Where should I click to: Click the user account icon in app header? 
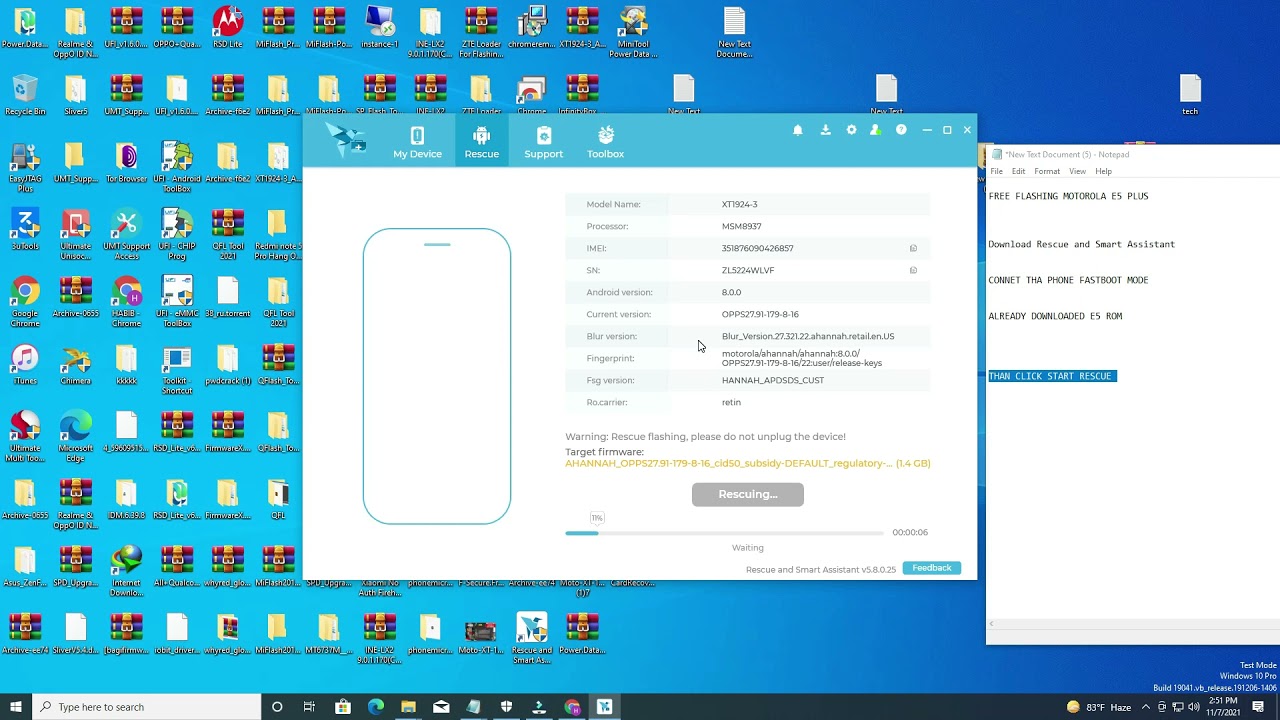pos(876,130)
